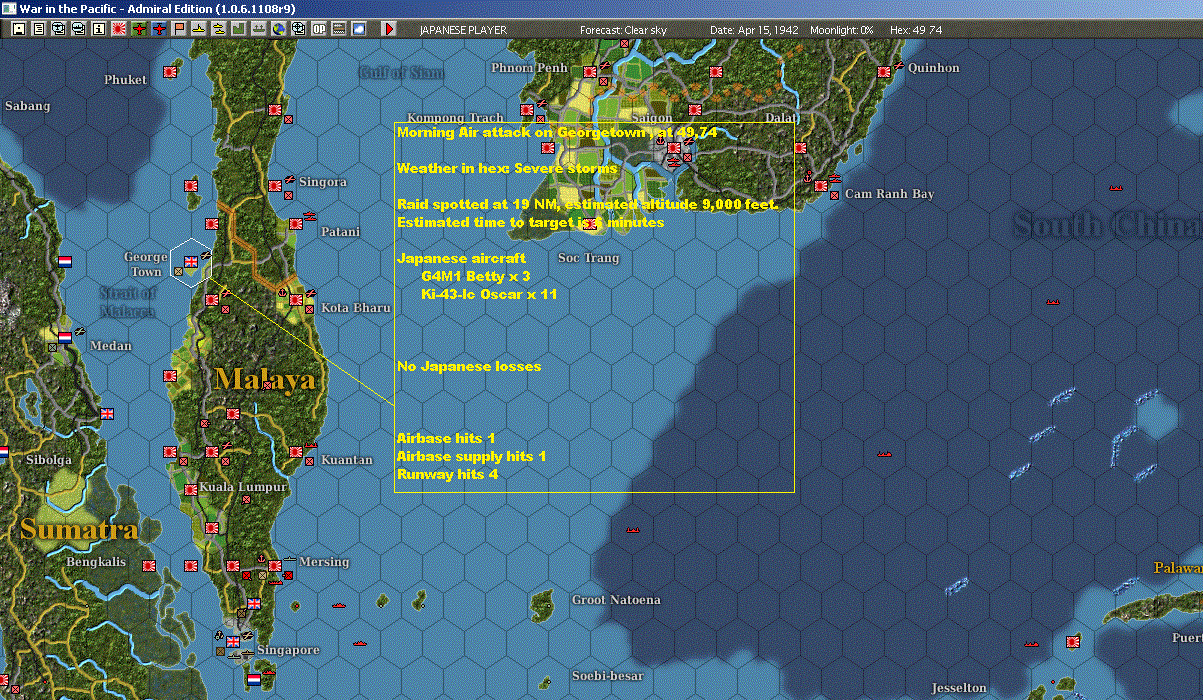The image size is (1203, 700).
Task: Click the 'Jesselton' map label
Action: tap(959, 688)
